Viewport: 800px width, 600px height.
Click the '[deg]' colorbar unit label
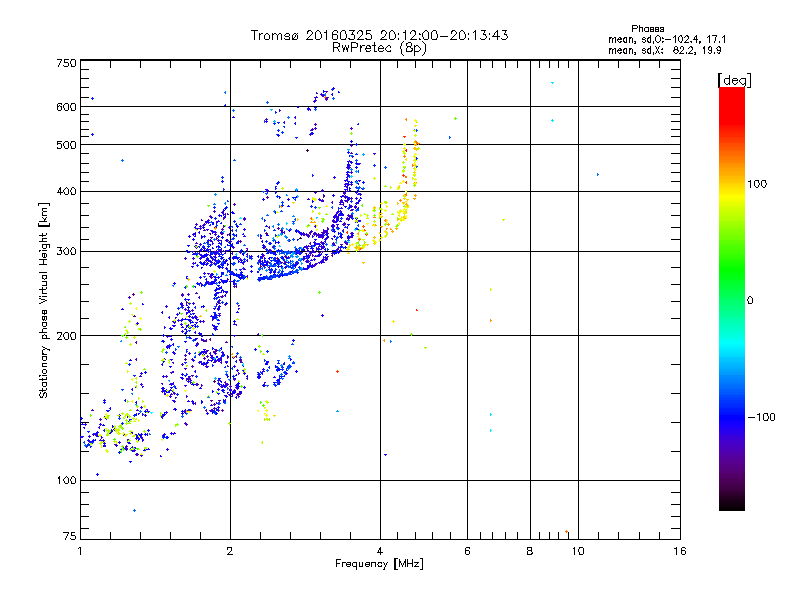point(734,80)
